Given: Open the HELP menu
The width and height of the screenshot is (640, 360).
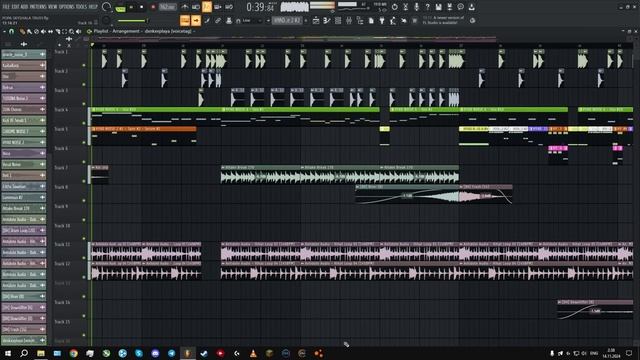Looking at the screenshot, I should [93, 7].
